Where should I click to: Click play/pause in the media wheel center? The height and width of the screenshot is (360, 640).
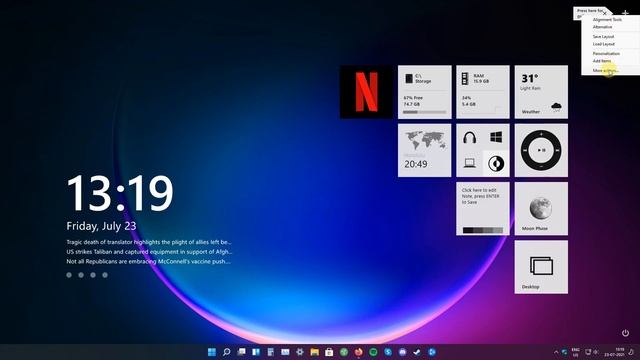pos(541,150)
